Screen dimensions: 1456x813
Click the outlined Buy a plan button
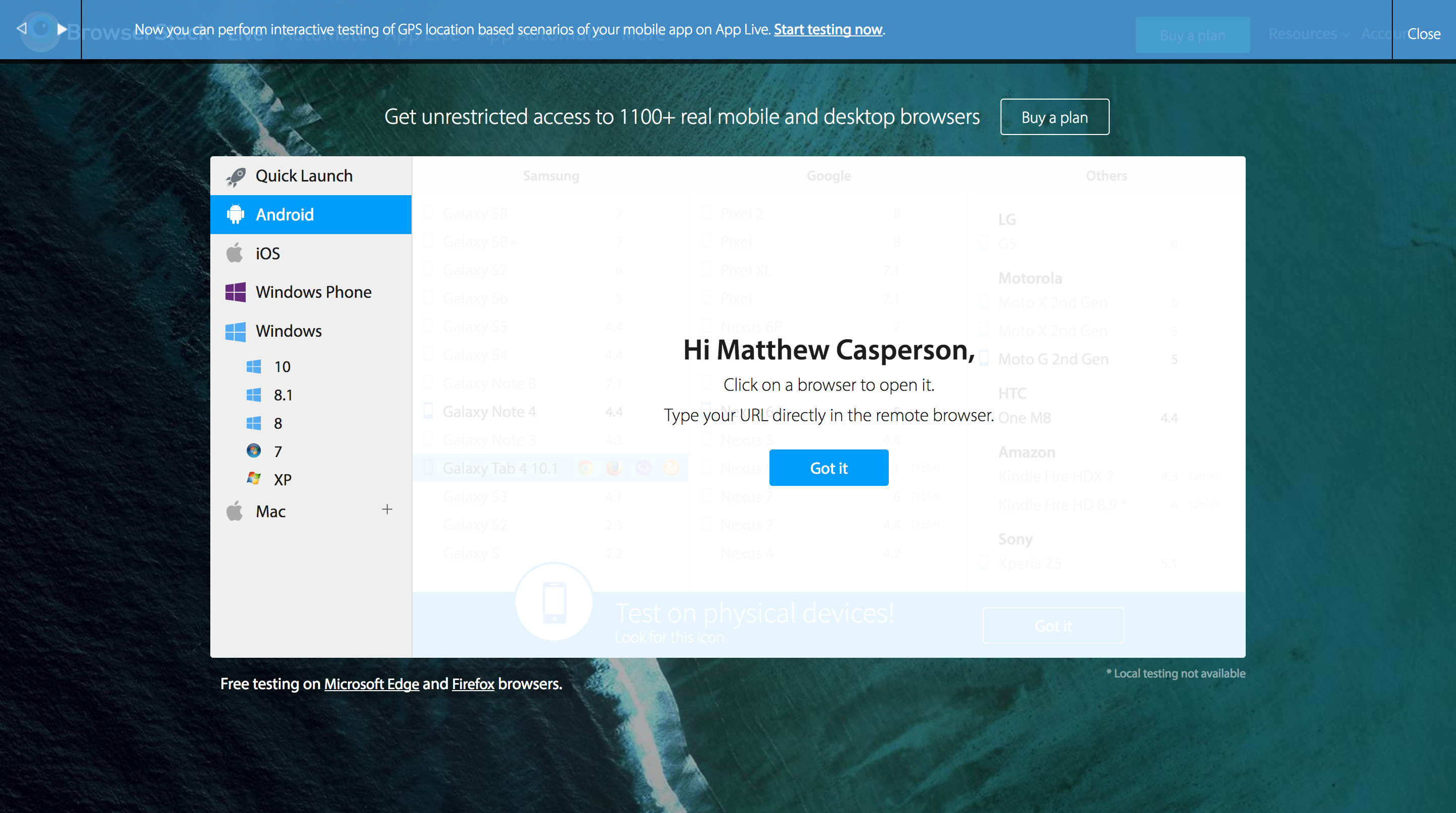(1054, 117)
